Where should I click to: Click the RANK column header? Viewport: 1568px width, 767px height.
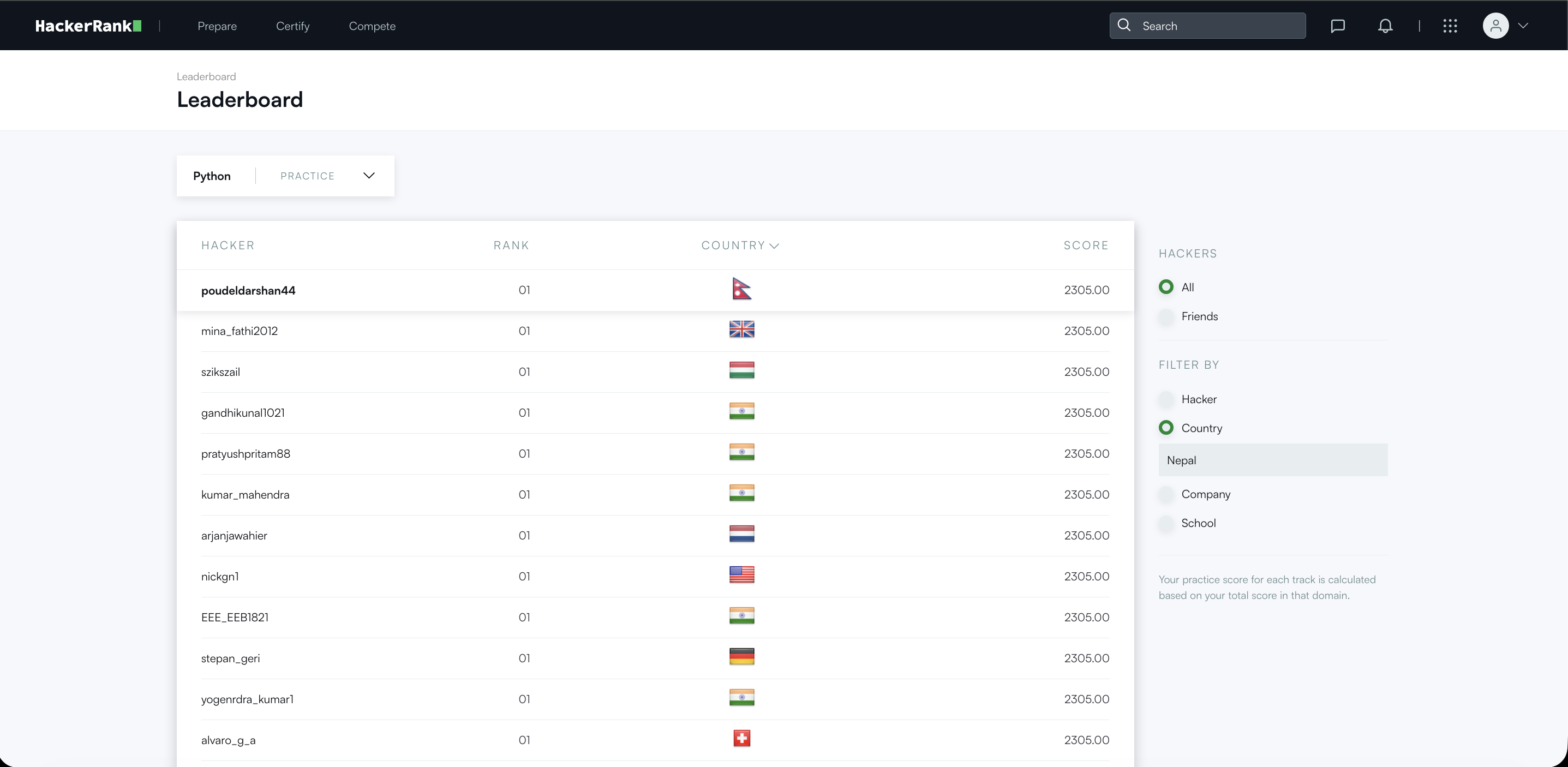(511, 245)
